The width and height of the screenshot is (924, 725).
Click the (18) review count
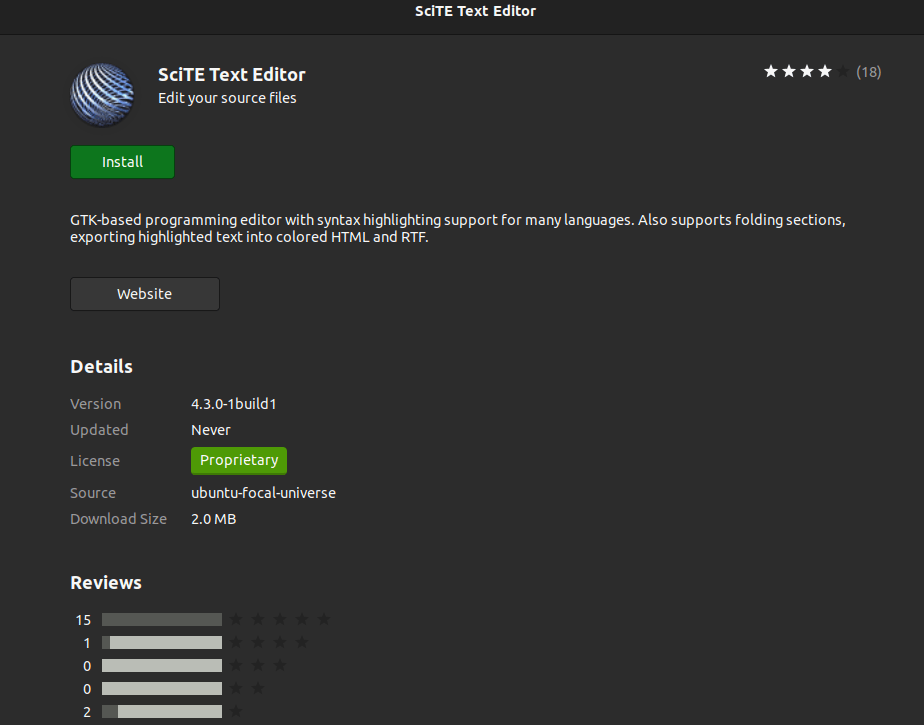tap(869, 72)
